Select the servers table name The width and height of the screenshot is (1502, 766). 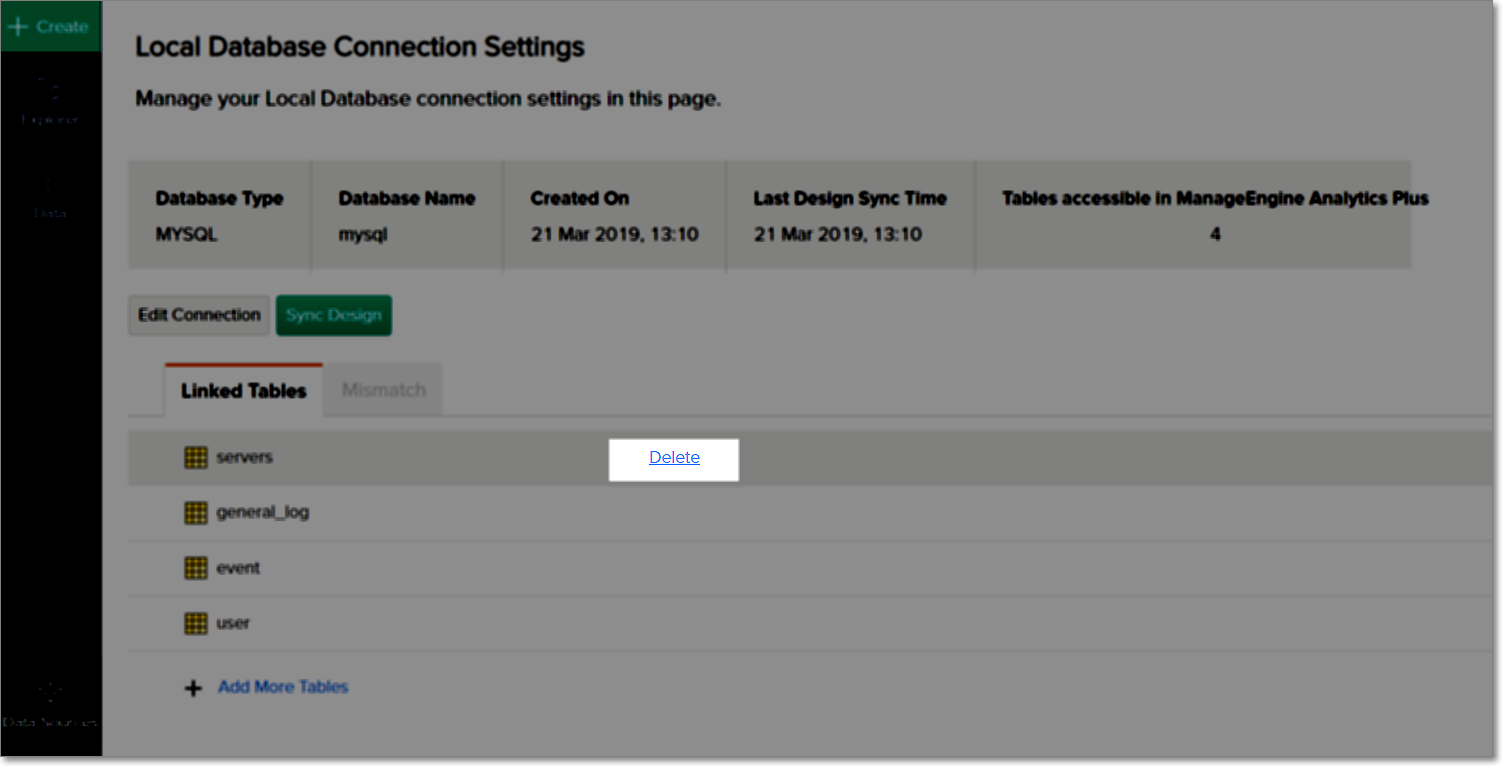coord(244,457)
